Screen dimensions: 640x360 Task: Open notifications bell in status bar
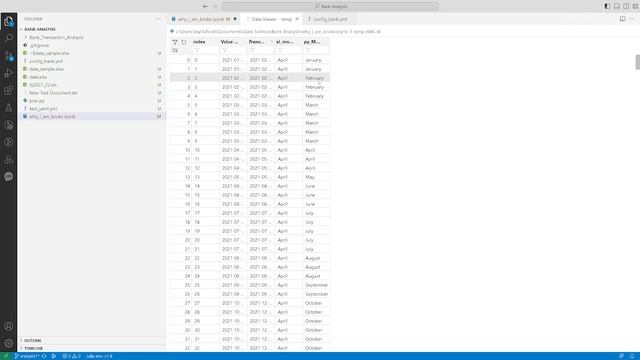(x=632, y=356)
